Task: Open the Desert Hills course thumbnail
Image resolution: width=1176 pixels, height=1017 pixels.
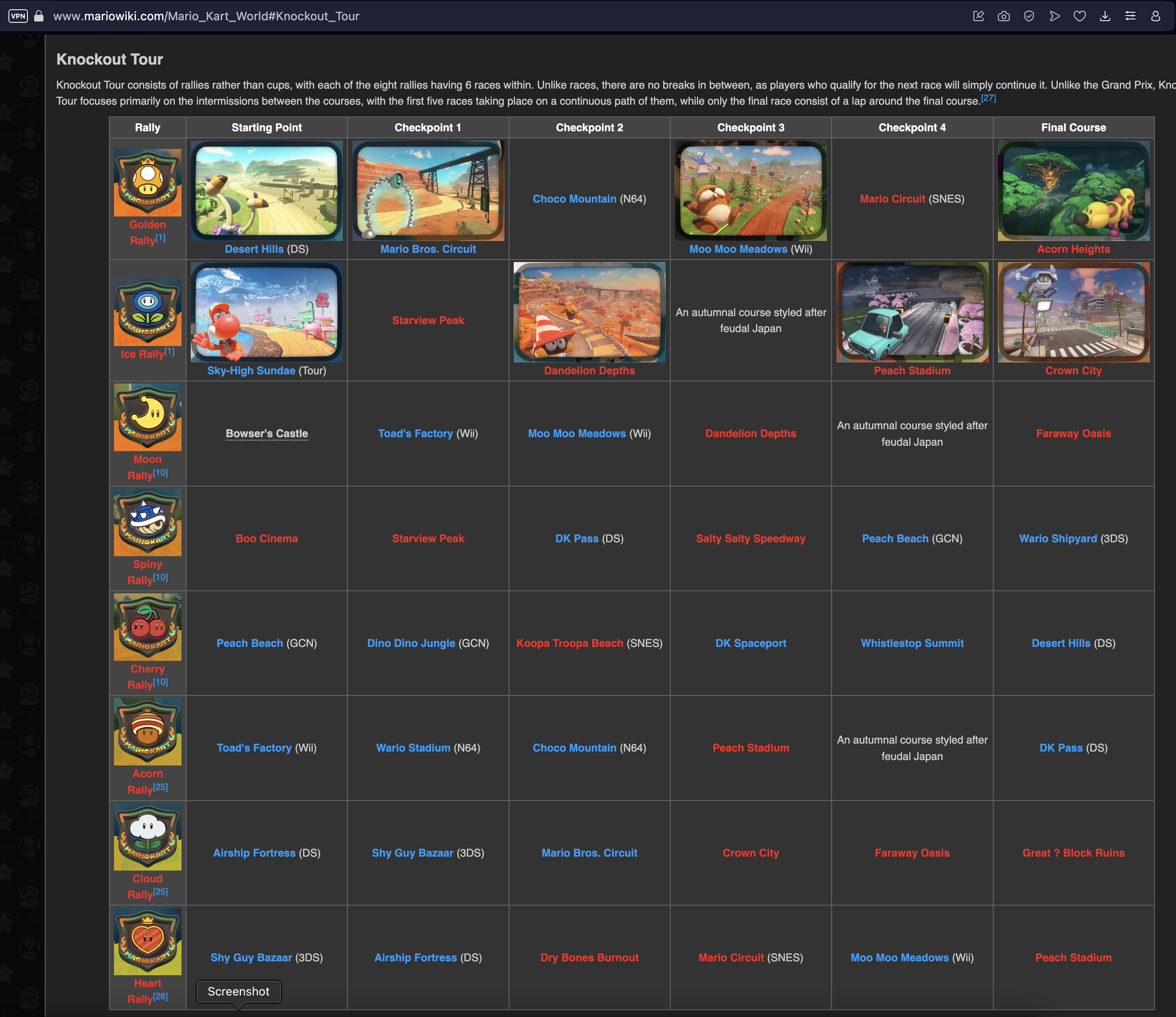Action: pos(267,191)
